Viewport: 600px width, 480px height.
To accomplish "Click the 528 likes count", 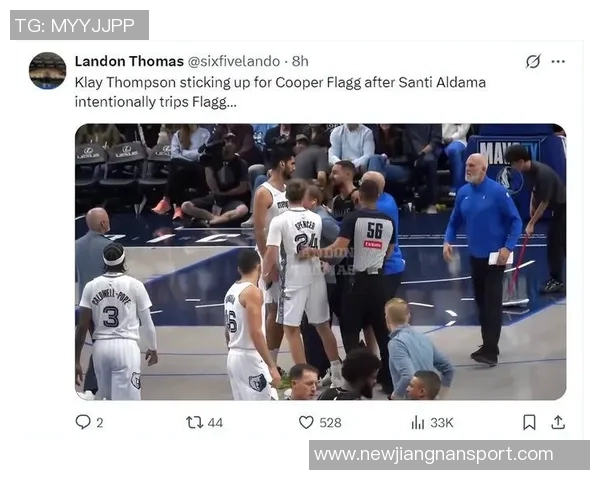I will coord(330,423).
